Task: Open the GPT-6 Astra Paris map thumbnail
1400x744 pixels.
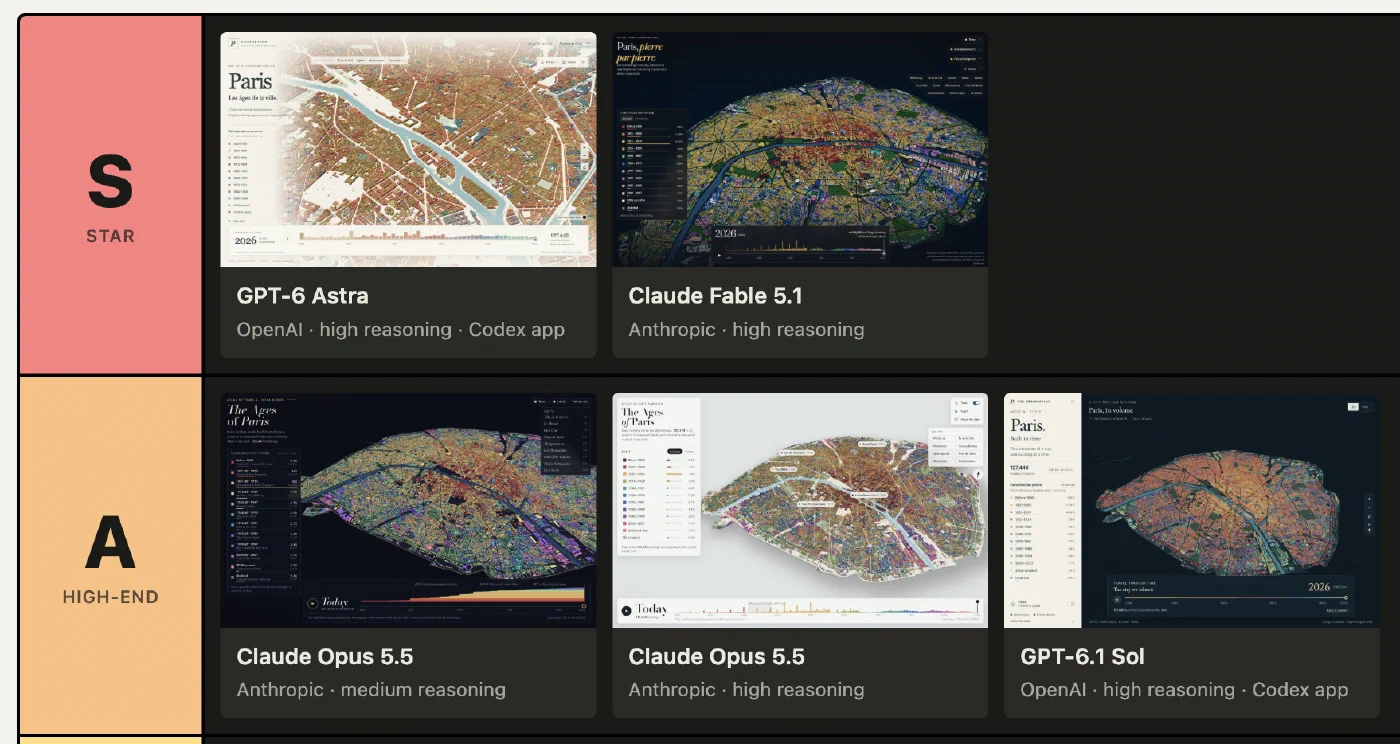Action: [408, 150]
